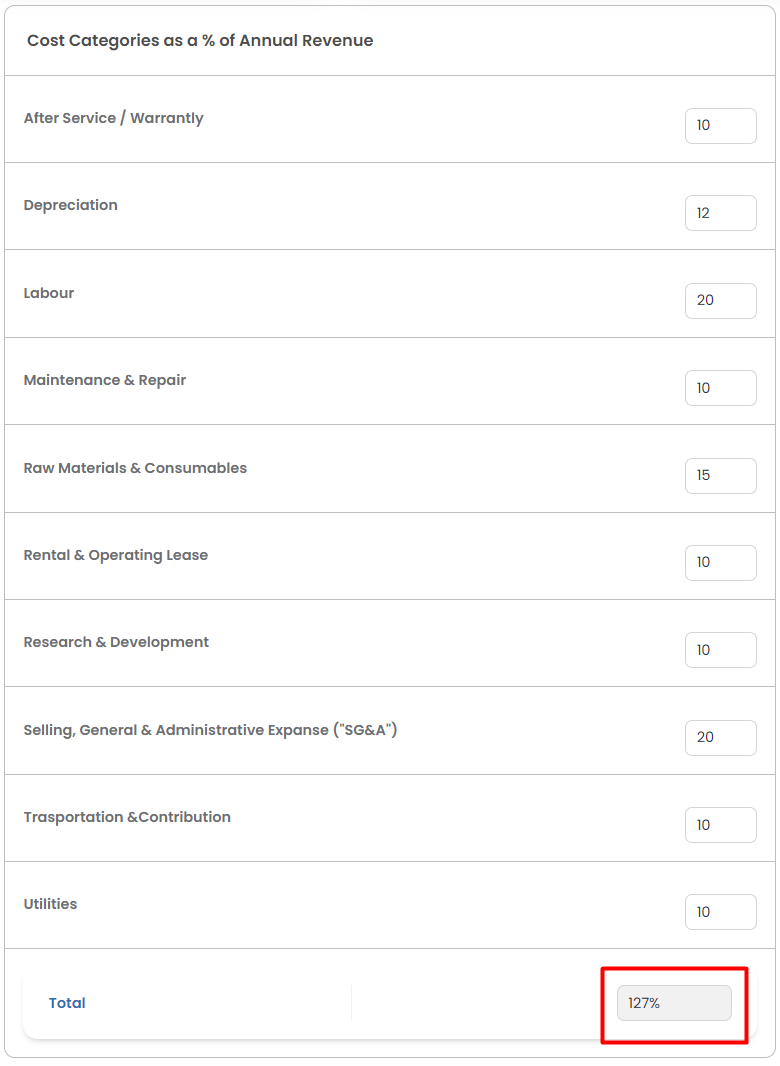Click the Maintenance & Repair value field

click(720, 388)
